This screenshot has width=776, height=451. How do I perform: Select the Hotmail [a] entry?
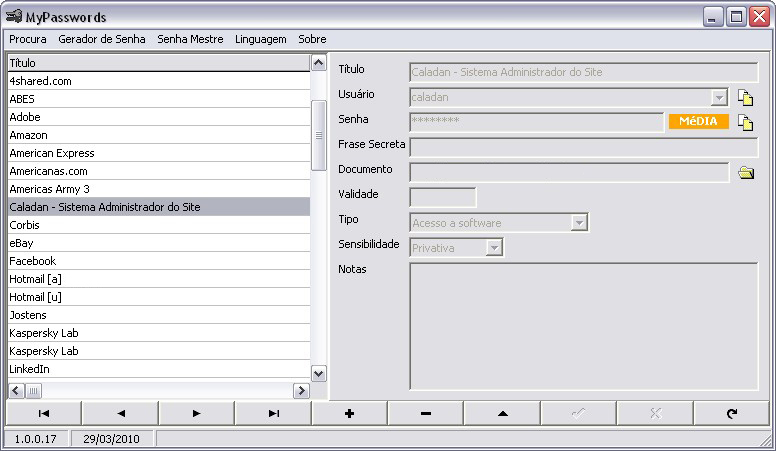click(159, 279)
